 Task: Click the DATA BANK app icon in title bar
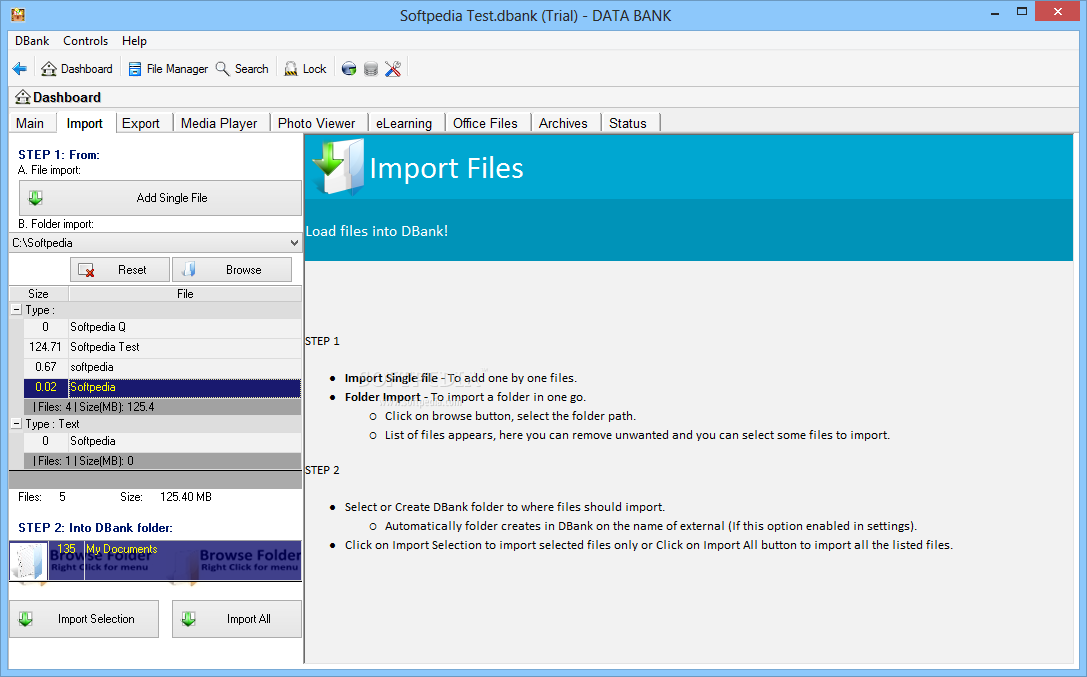coord(18,14)
